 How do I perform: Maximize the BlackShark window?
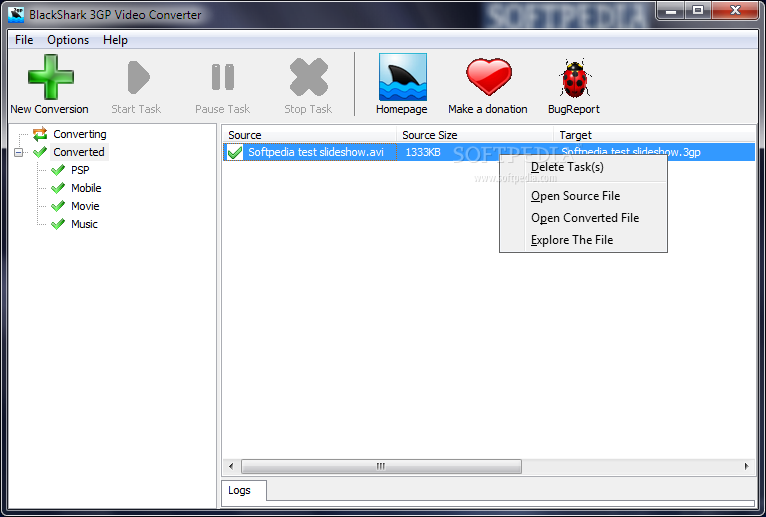pos(698,11)
